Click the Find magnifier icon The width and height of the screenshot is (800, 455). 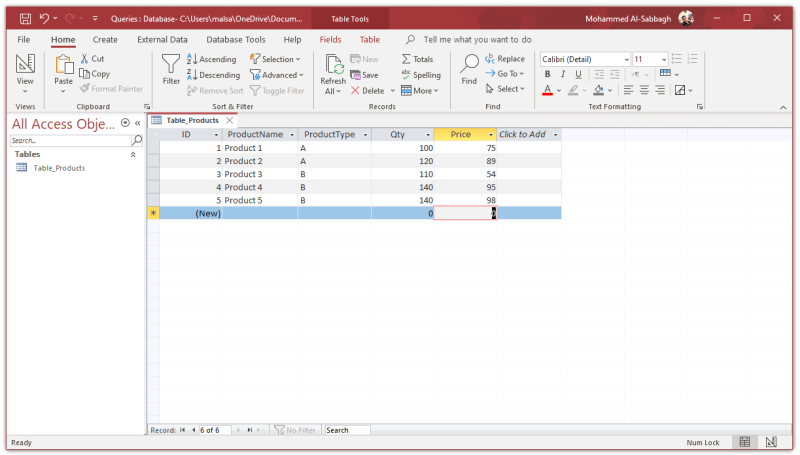[x=469, y=64]
